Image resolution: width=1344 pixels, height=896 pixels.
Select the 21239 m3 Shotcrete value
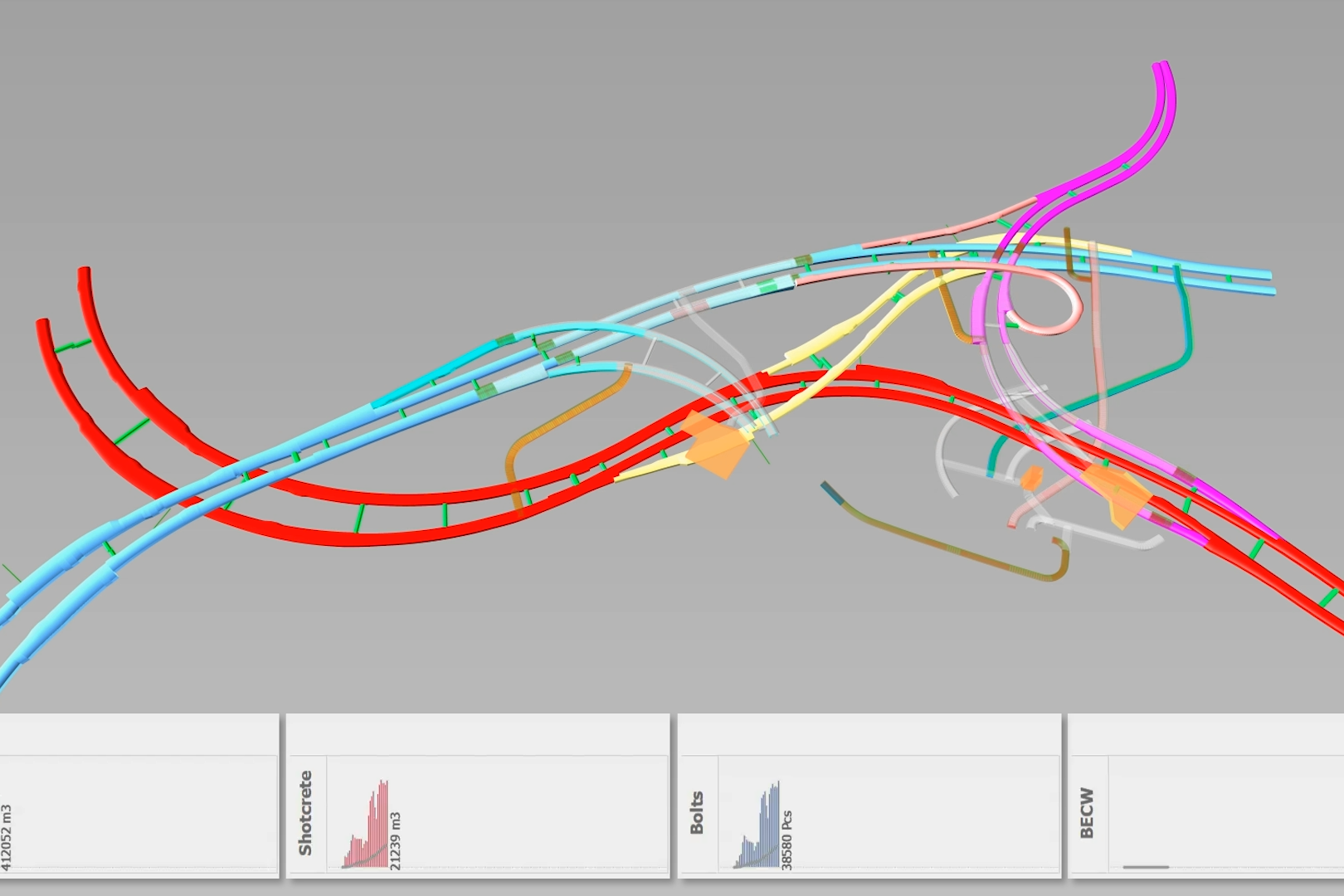tap(396, 841)
